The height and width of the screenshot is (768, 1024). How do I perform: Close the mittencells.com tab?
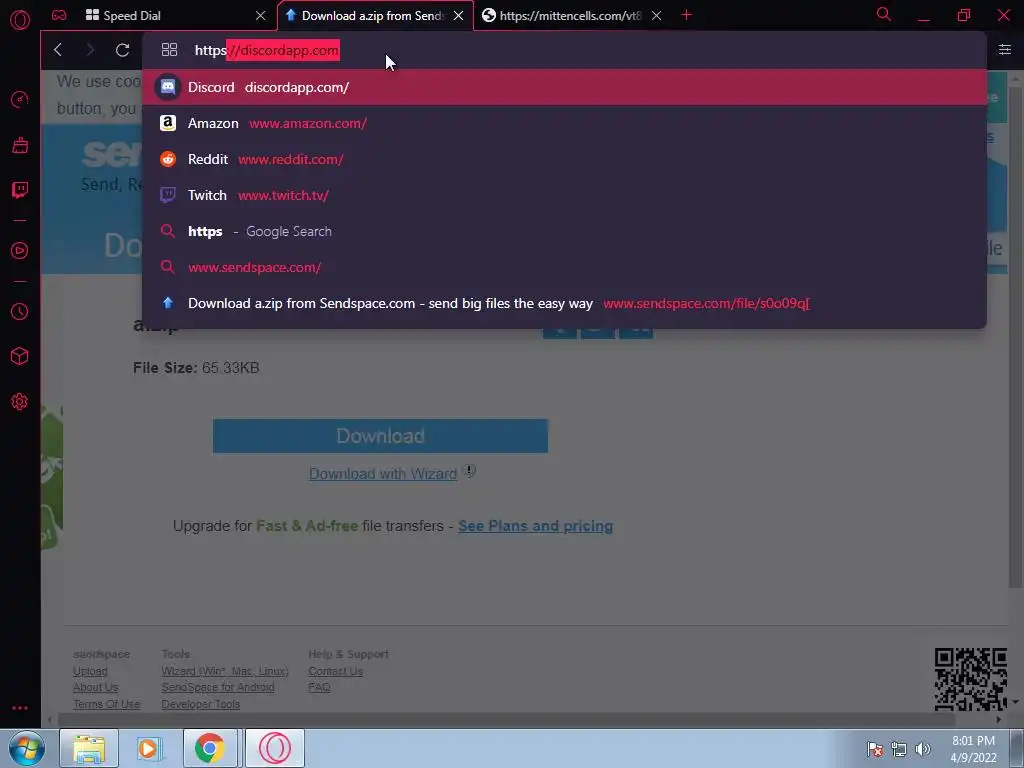(x=656, y=15)
